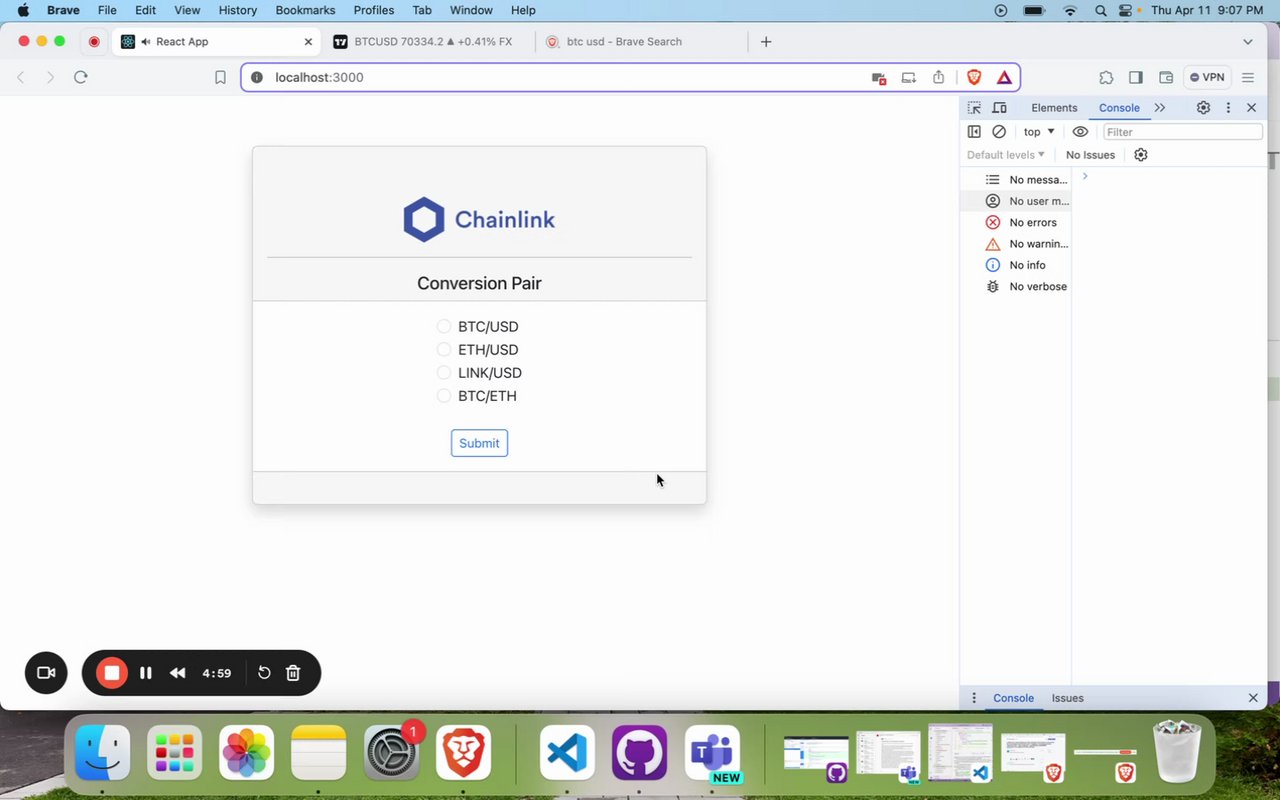Bookmark this page with bookmark icon
This screenshot has width=1280, height=800.
[220, 77]
